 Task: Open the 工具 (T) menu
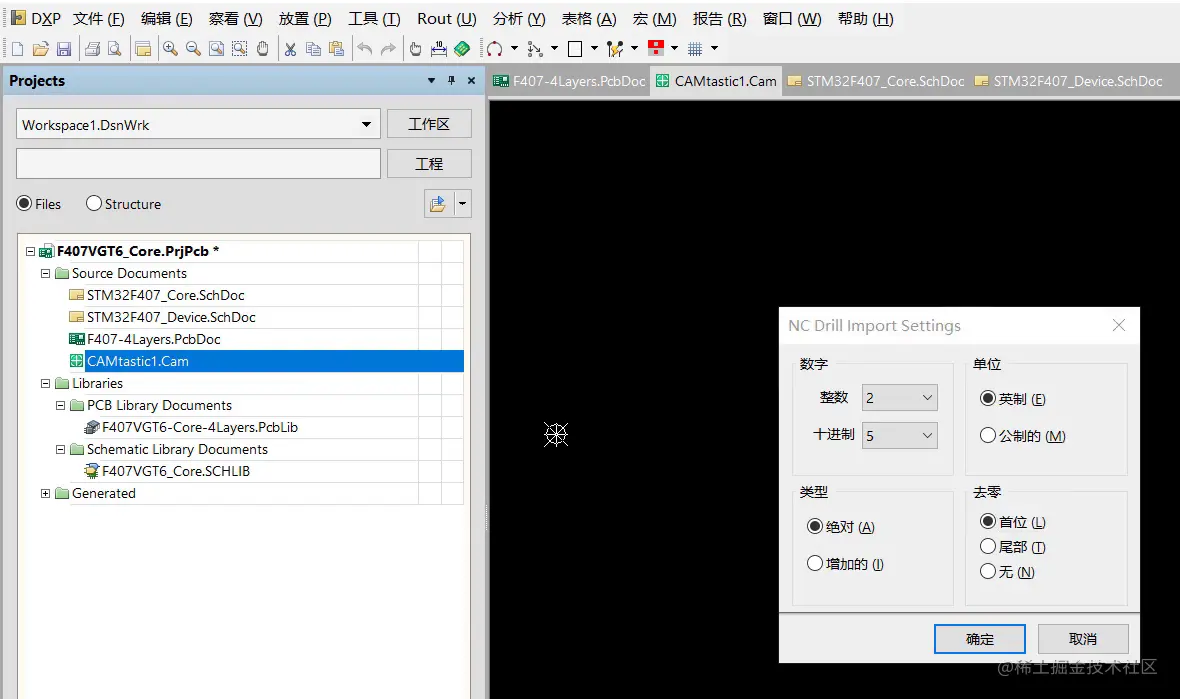pyautogui.click(x=374, y=19)
